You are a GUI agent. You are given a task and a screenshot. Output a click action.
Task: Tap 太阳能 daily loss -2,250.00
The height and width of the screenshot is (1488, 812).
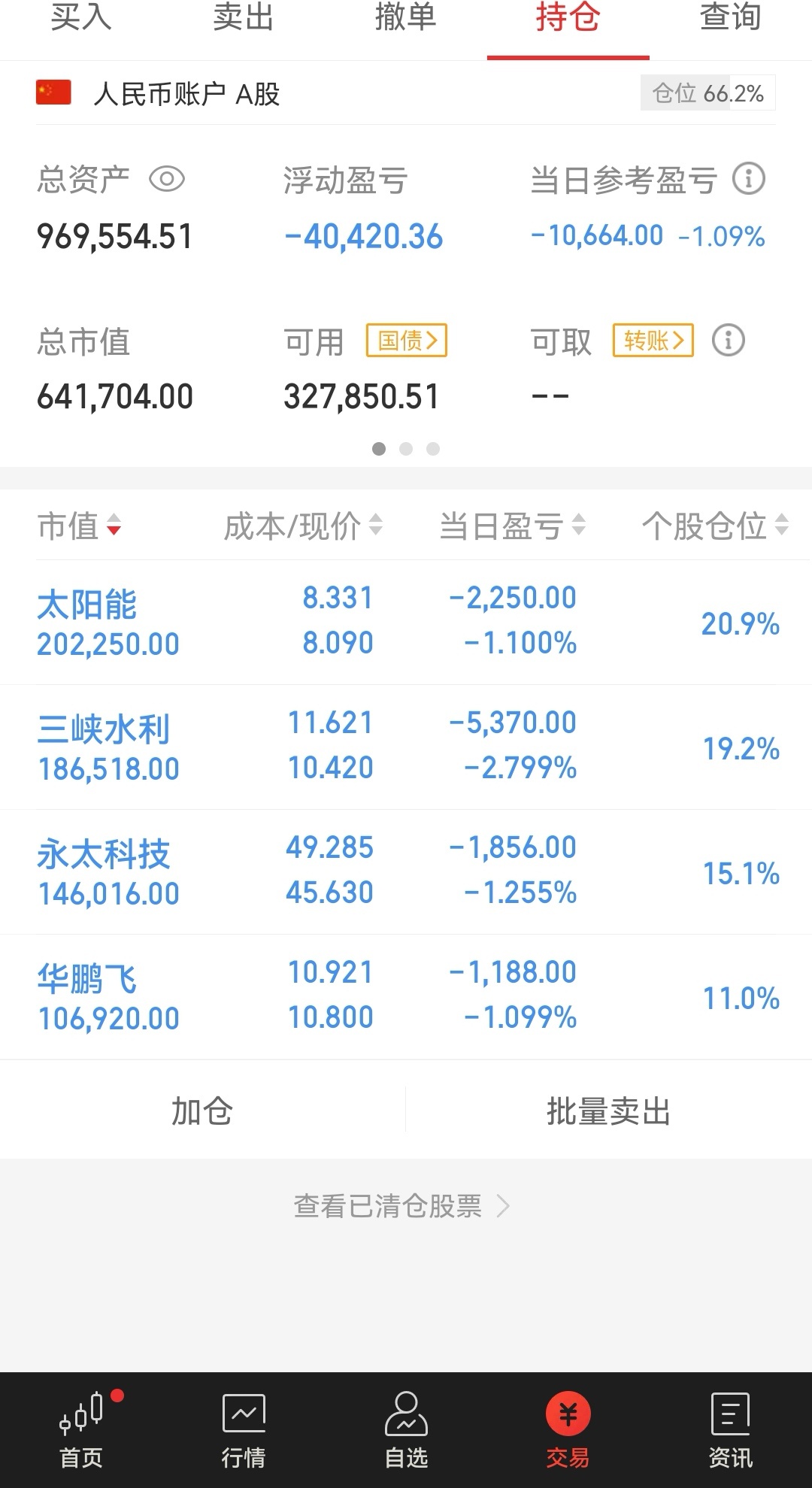tap(513, 598)
